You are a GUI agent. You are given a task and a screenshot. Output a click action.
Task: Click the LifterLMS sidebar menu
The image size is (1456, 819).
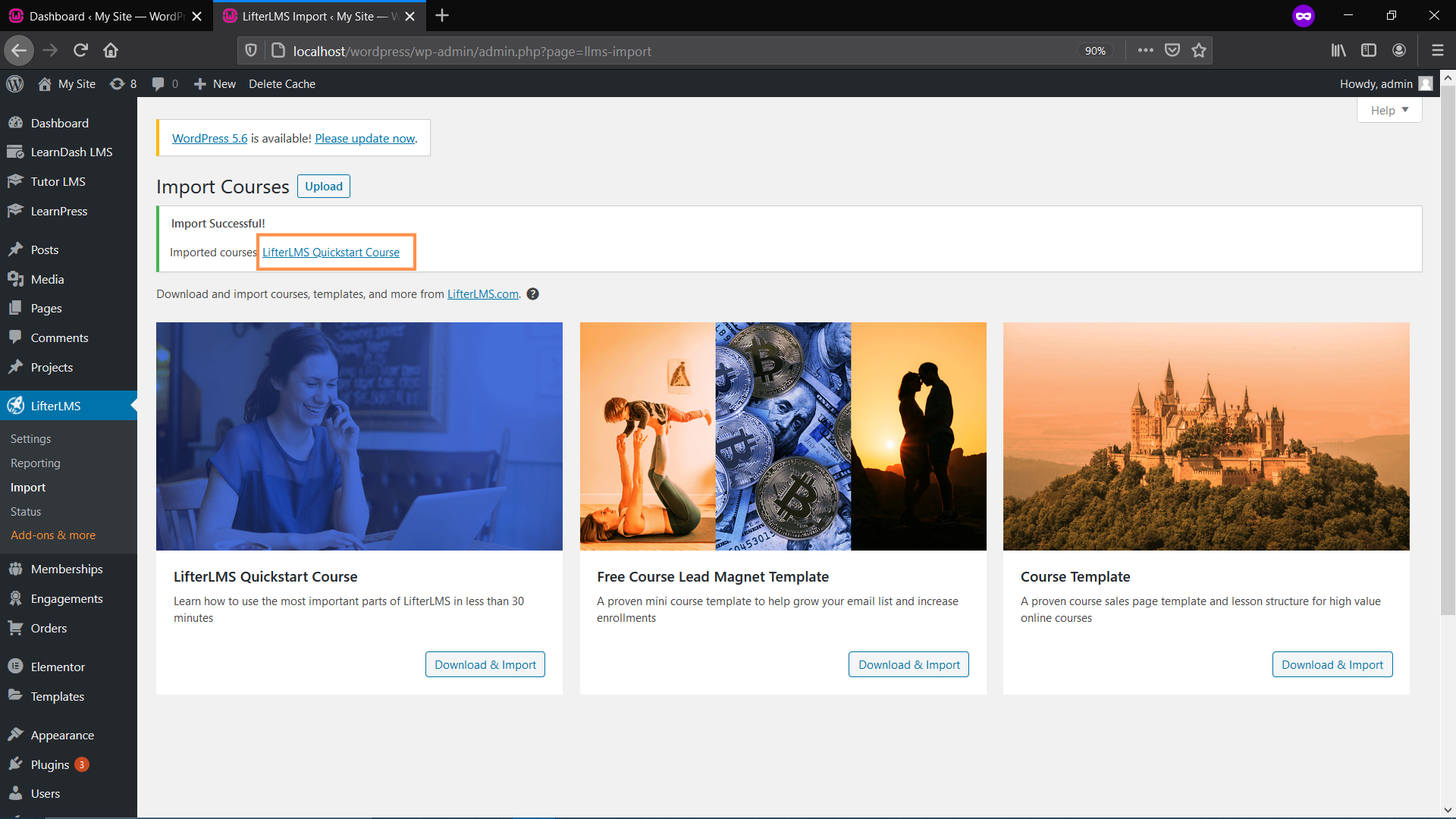click(68, 406)
